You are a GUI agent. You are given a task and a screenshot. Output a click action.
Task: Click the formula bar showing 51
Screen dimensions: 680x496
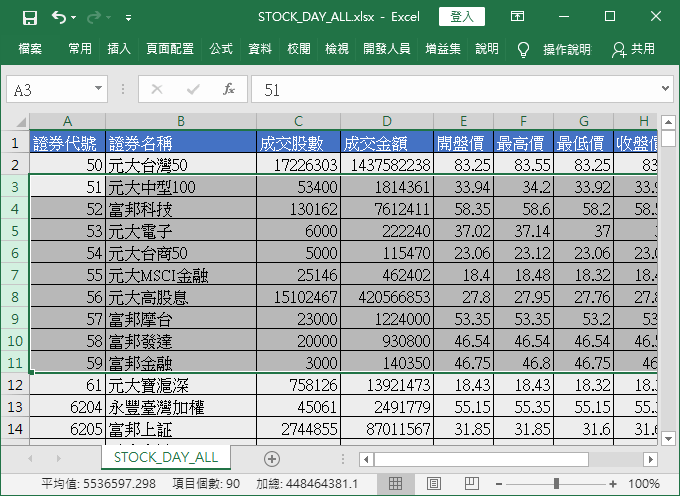pos(455,90)
